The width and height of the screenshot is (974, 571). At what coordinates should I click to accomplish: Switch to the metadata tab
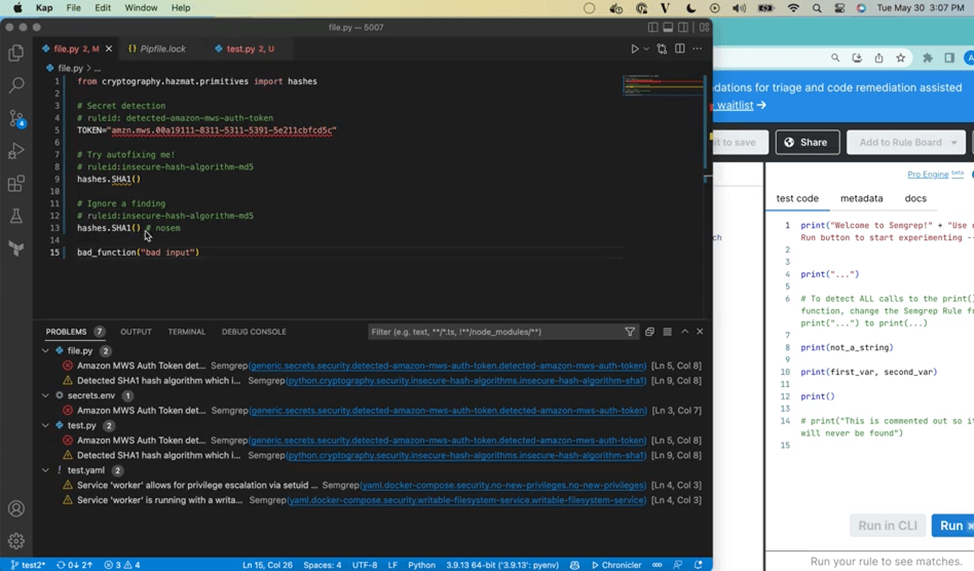click(x=861, y=199)
